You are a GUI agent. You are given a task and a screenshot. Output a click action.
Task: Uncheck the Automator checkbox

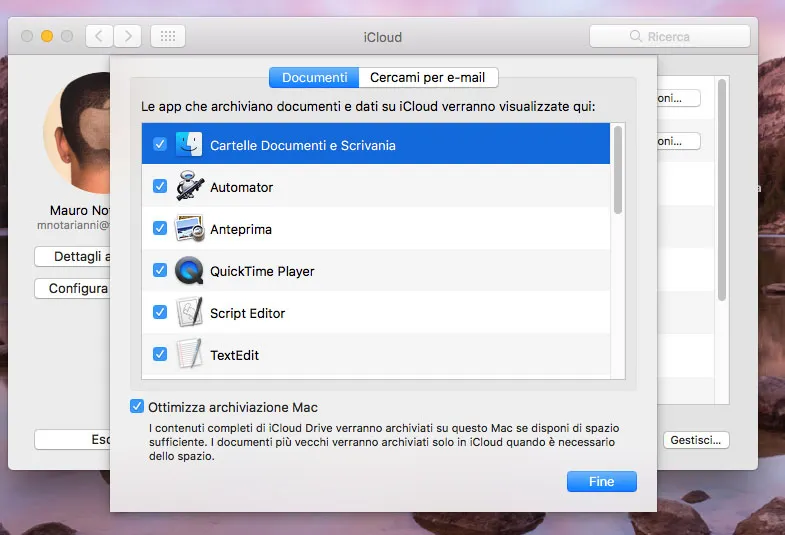[160, 186]
